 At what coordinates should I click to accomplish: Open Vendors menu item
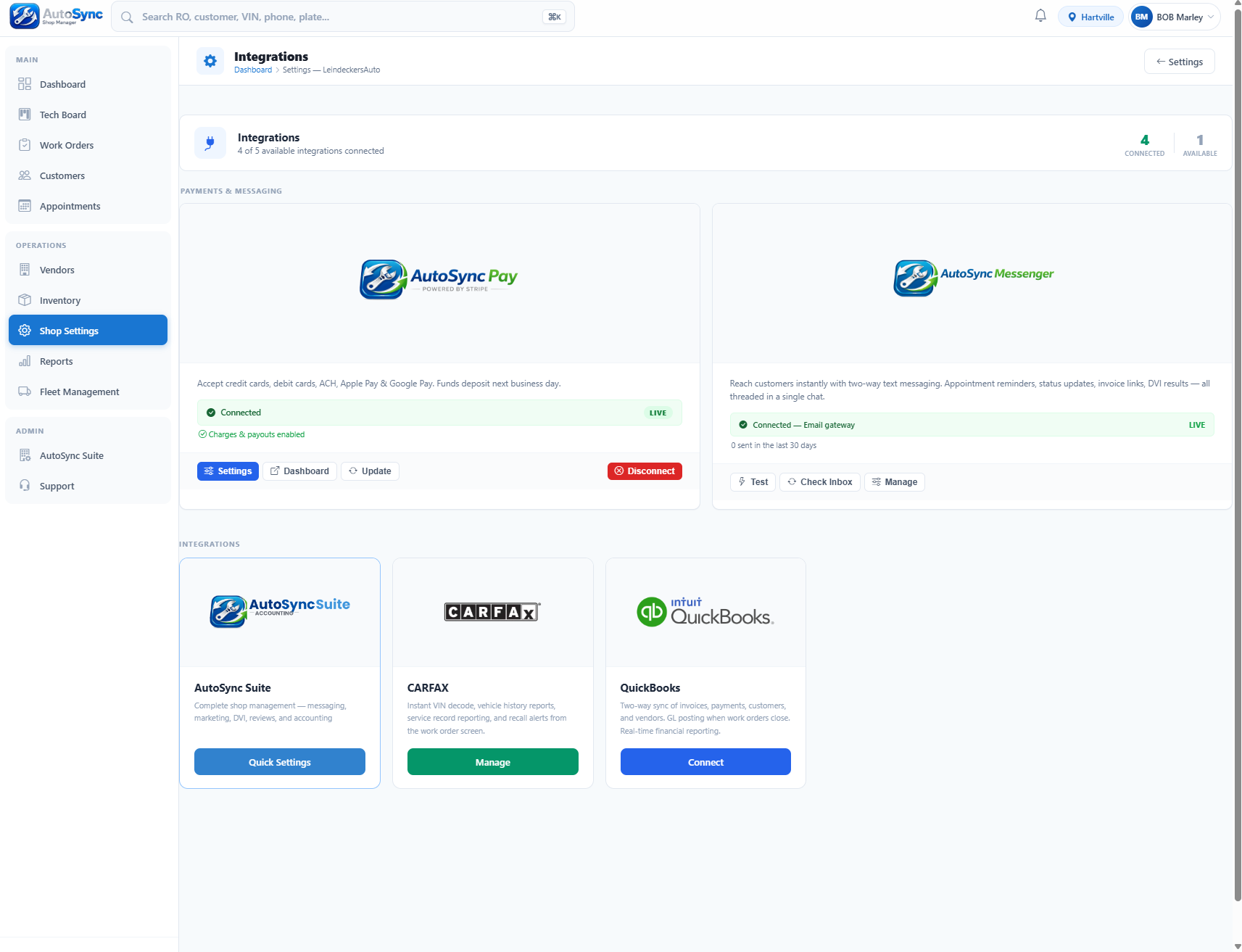[x=88, y=270]
